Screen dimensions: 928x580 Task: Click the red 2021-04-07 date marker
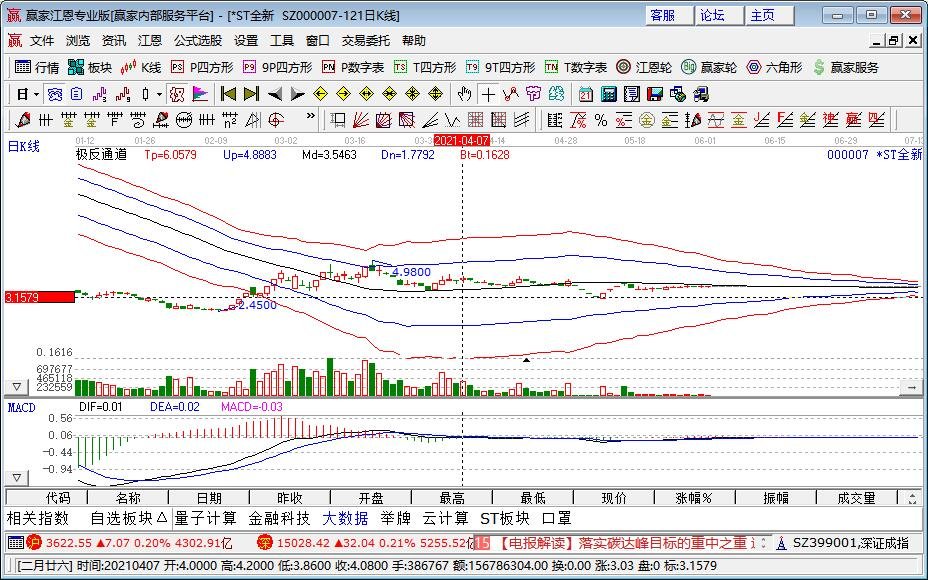(462, 141)
